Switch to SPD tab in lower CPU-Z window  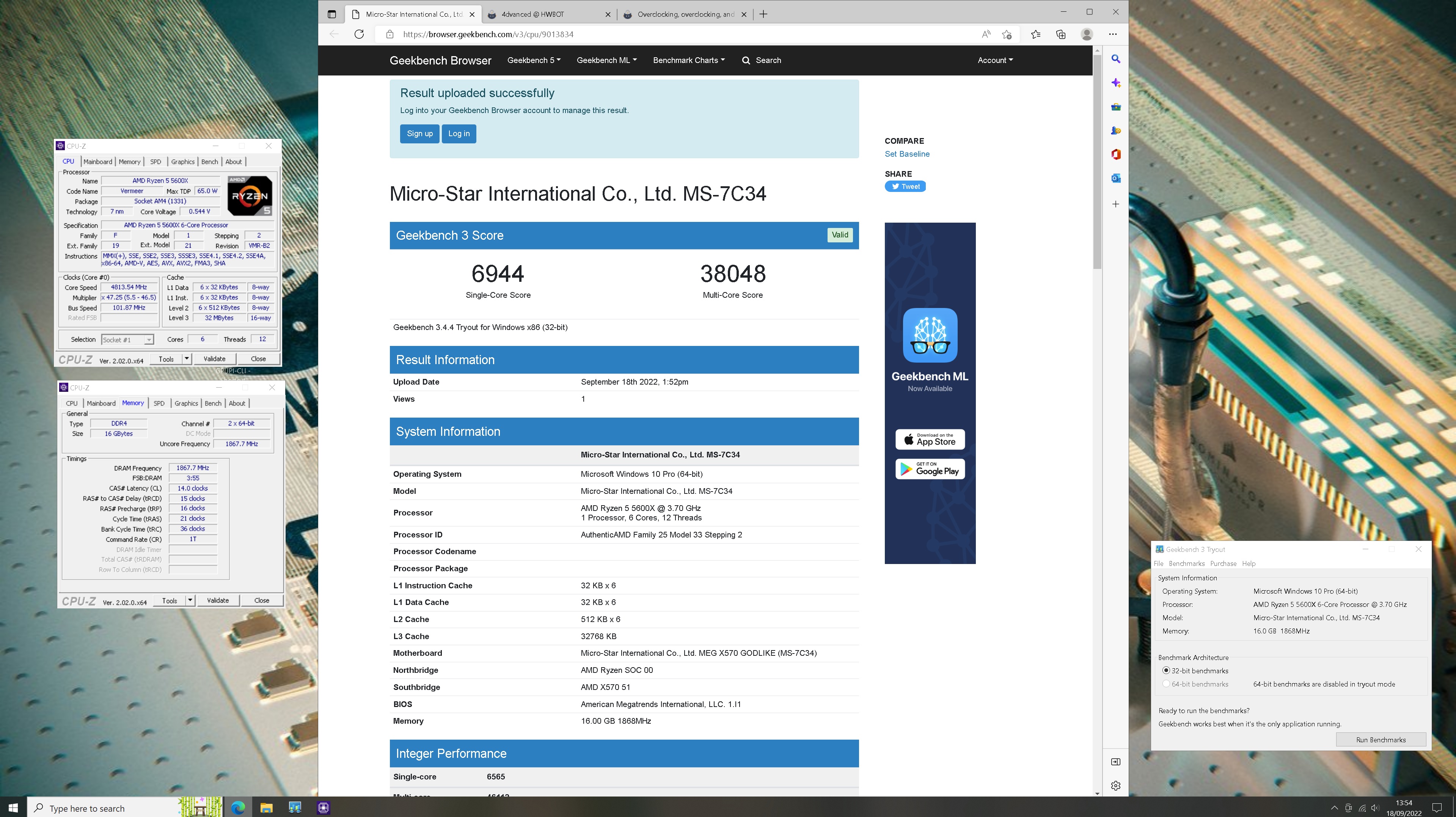click(159, 403)
